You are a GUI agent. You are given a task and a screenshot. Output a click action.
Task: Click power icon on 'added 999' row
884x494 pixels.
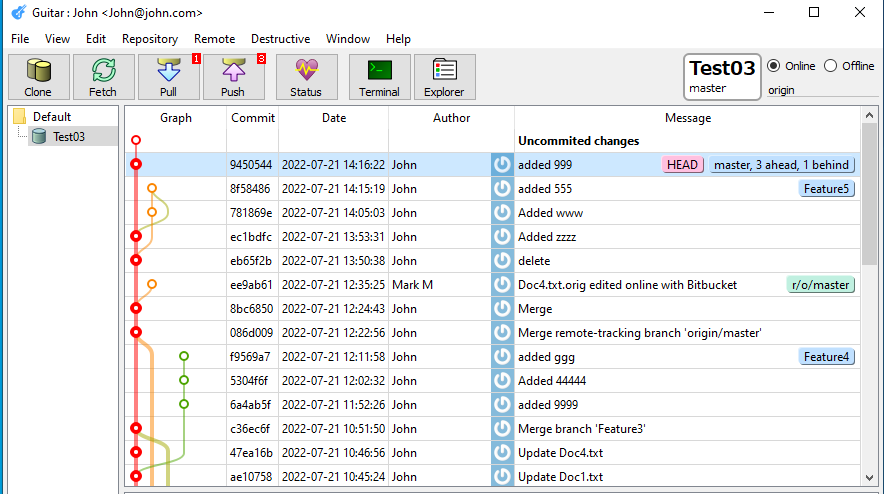click(502, 165)
